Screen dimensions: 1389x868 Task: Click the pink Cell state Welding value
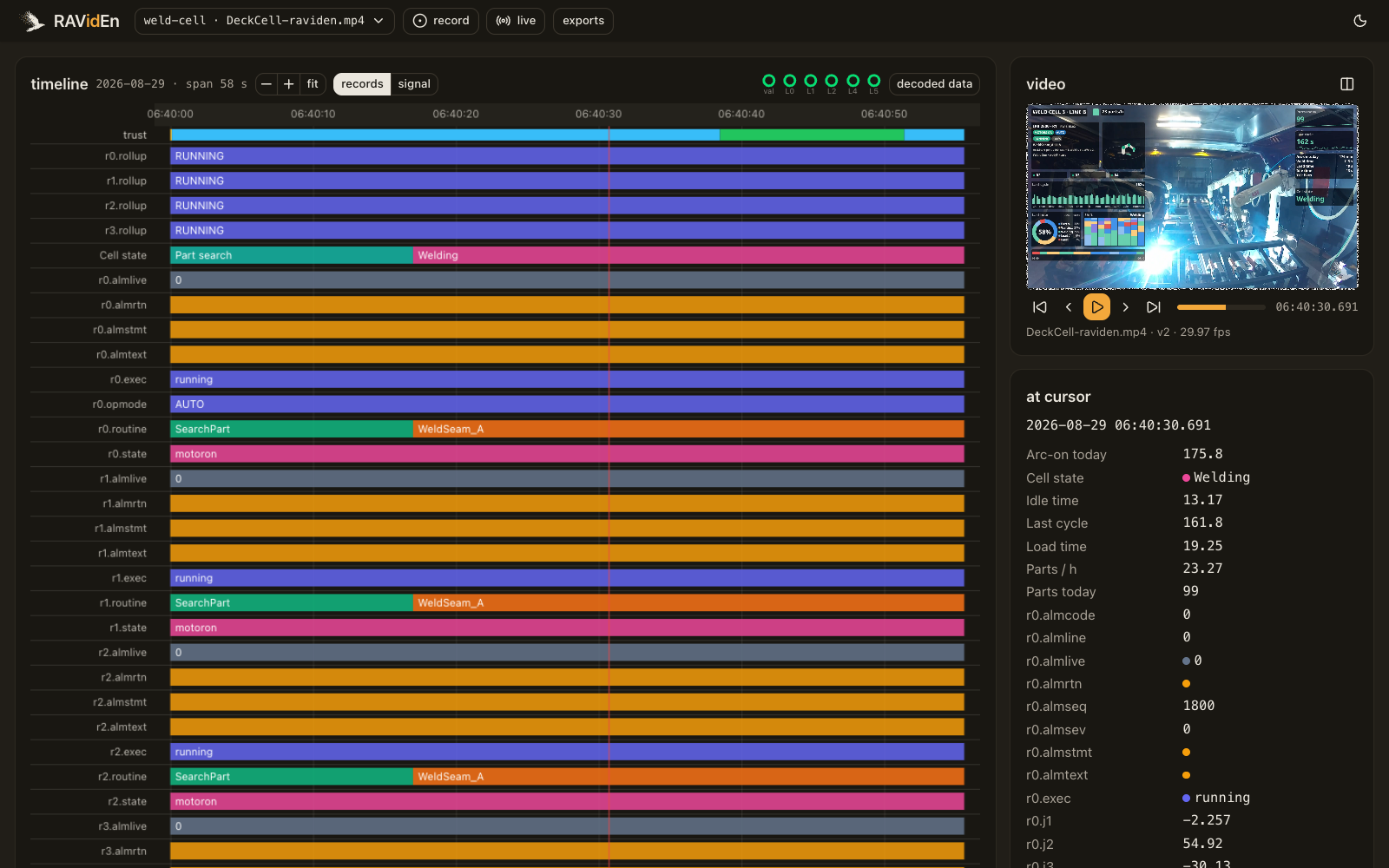coord(1216,477)
